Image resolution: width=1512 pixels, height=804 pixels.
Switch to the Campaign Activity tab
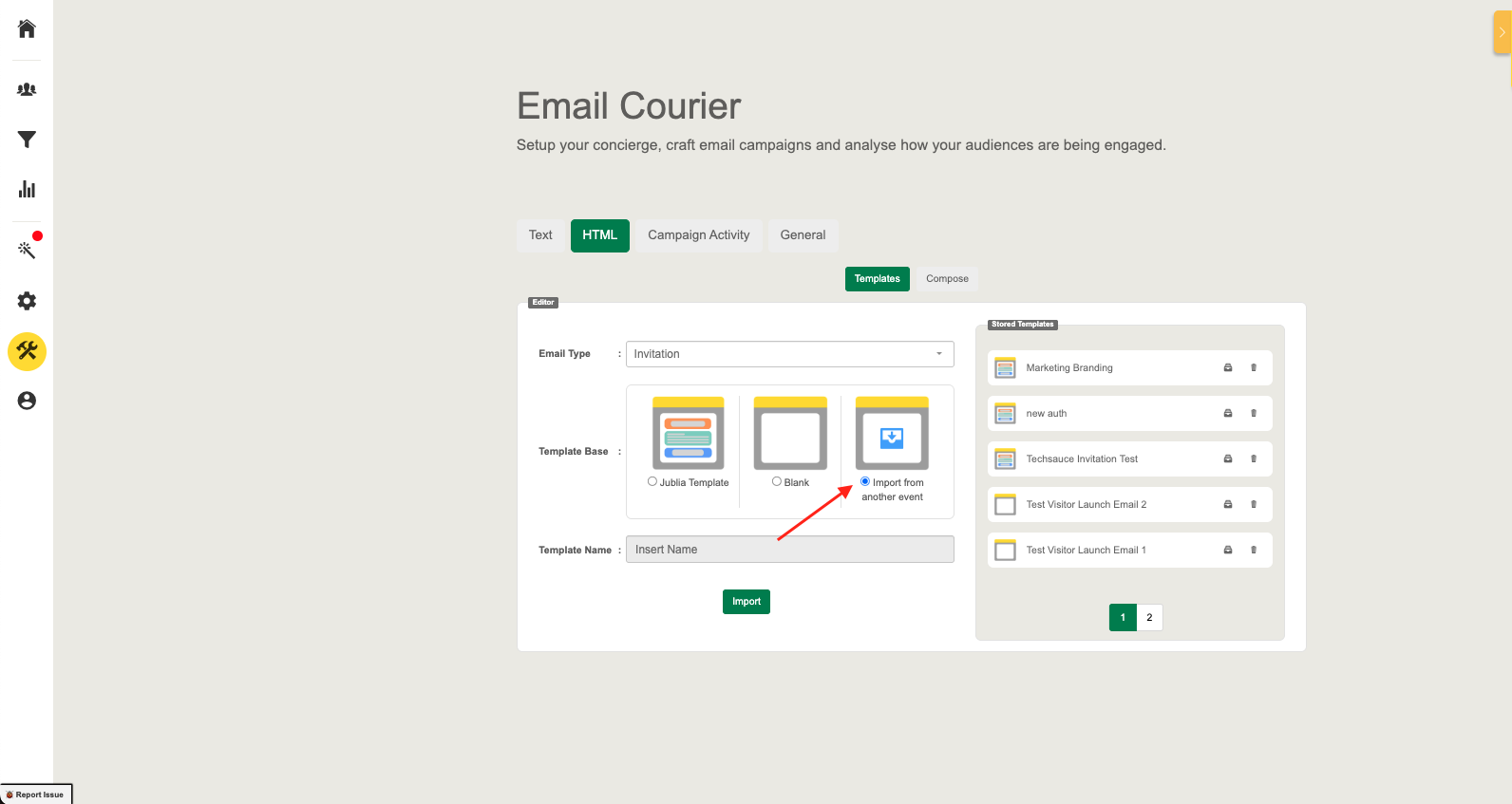coord(699,235)
